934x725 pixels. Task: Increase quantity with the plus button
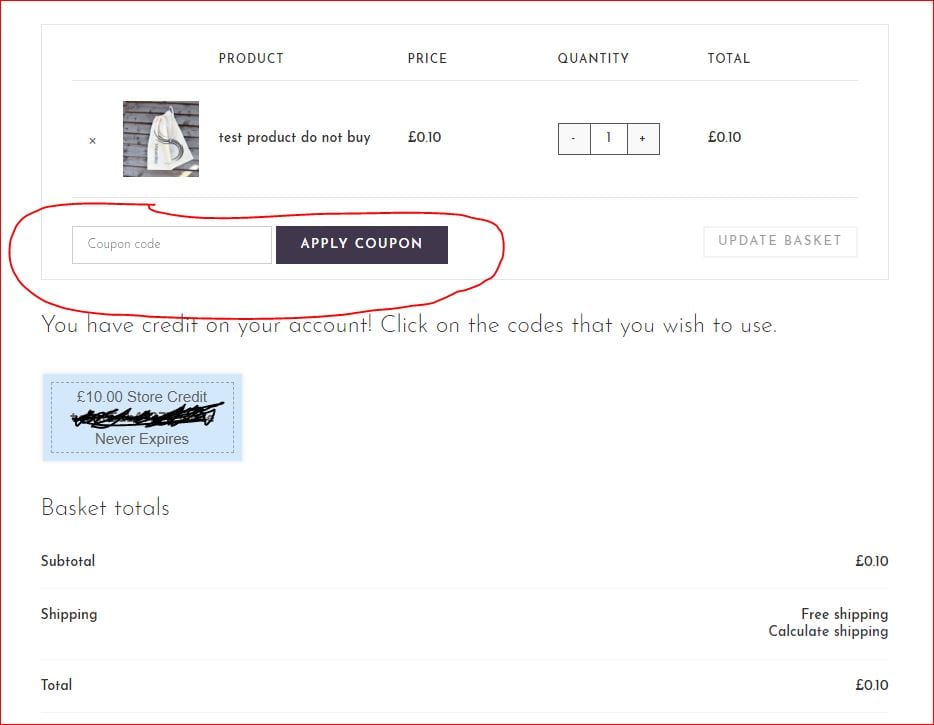[x=643, y=139]
